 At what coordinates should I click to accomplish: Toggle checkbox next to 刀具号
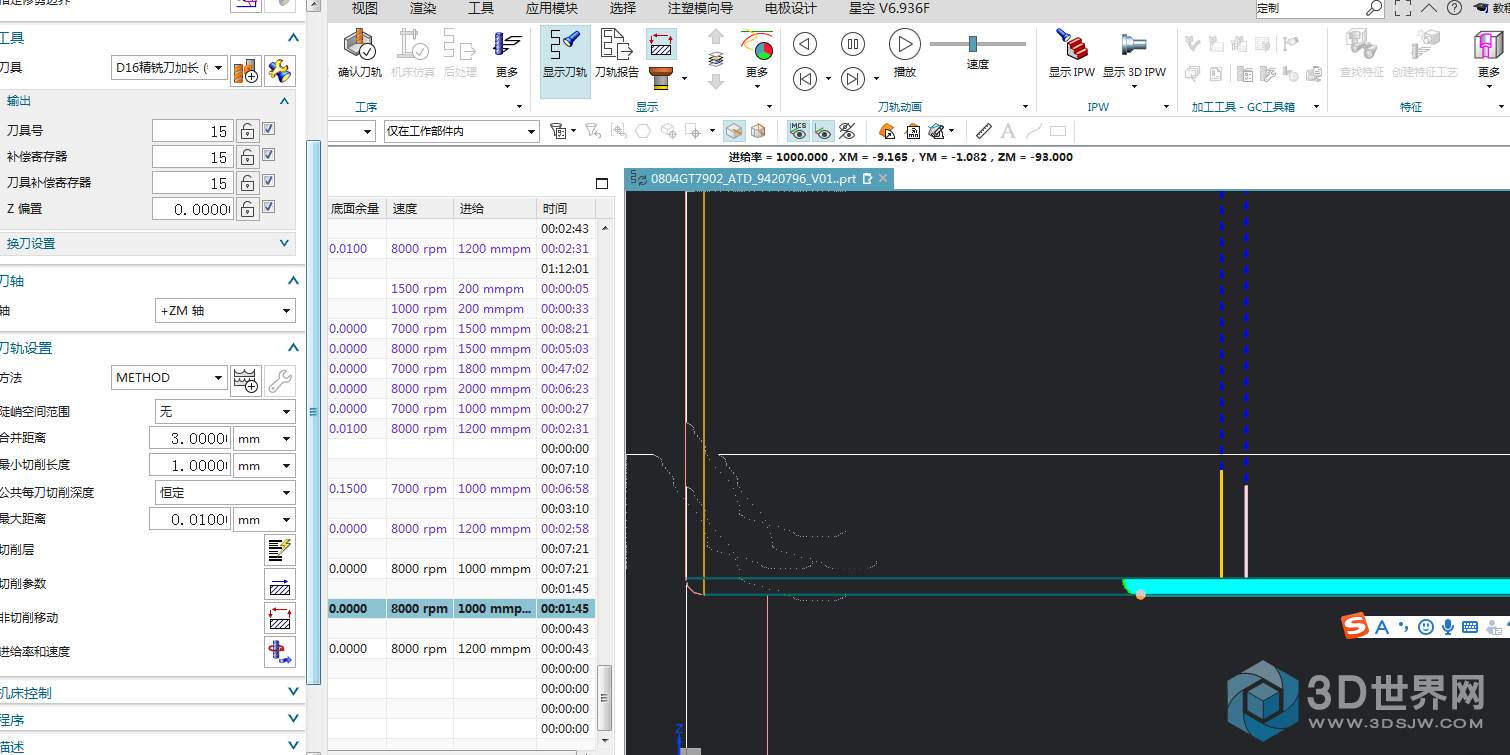coord(268,129)
